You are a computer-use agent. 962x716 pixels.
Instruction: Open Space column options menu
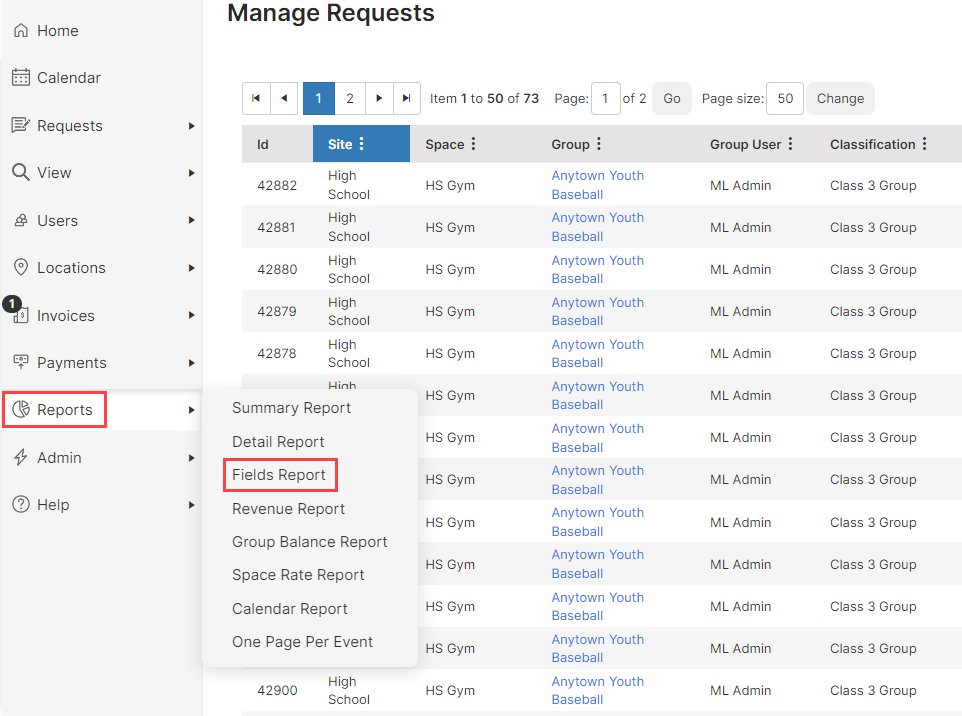[473, 144]
